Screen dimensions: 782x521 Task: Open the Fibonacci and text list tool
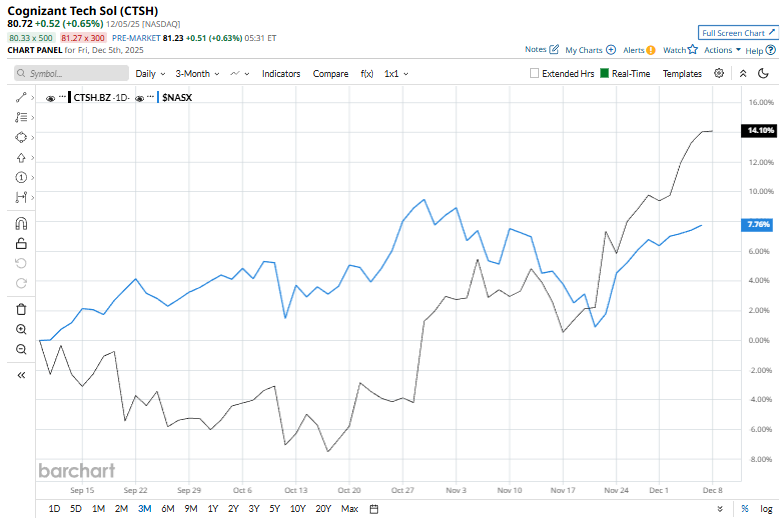point(21,118)
